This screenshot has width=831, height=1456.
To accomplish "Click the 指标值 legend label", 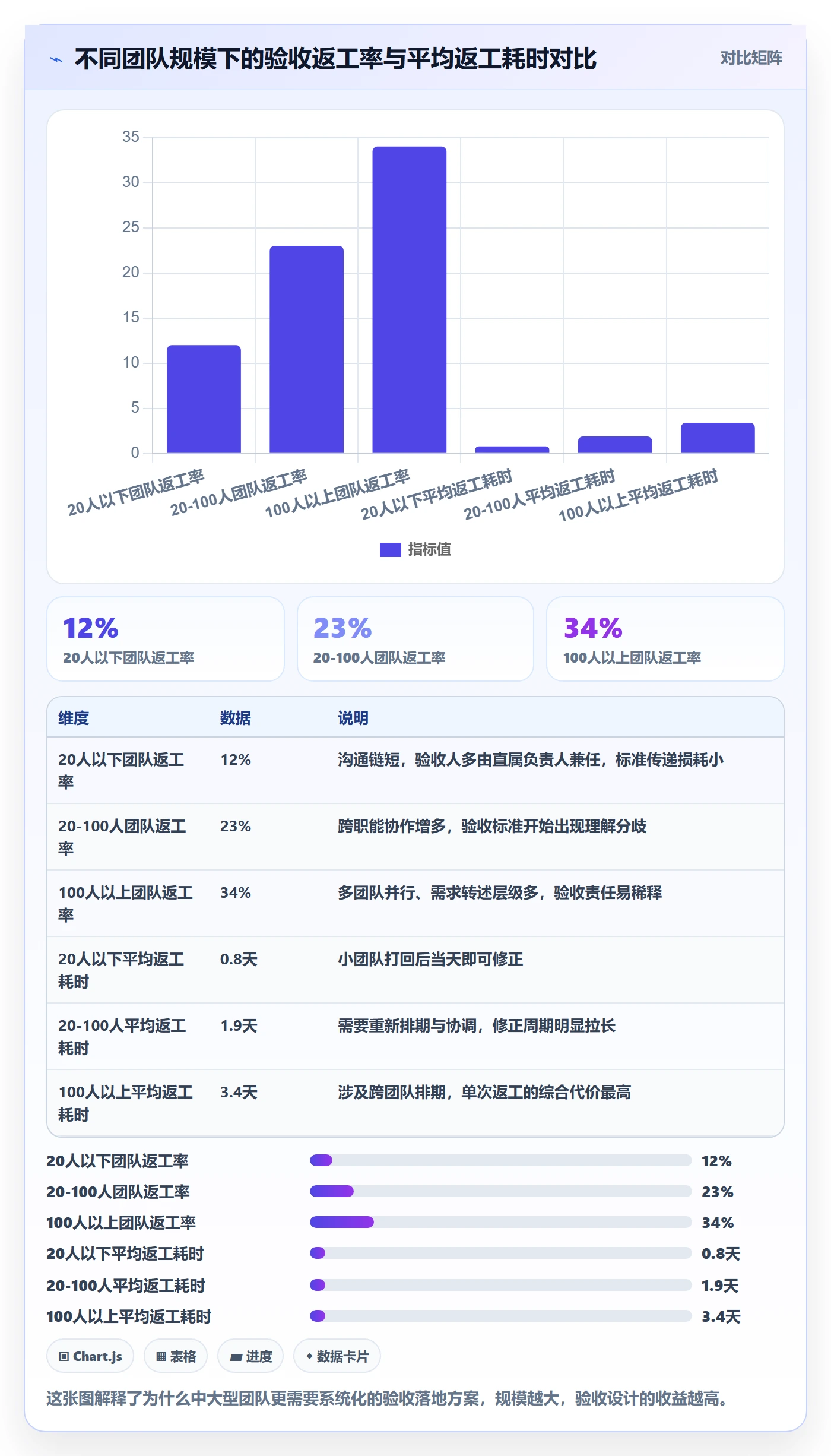I will (429, 550).
